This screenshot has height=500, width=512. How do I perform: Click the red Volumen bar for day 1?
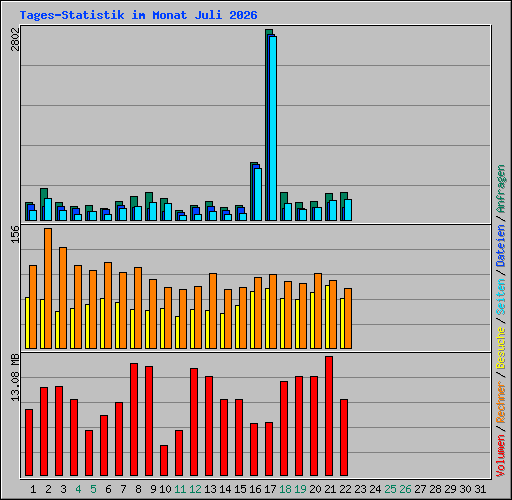click(29, 442)
